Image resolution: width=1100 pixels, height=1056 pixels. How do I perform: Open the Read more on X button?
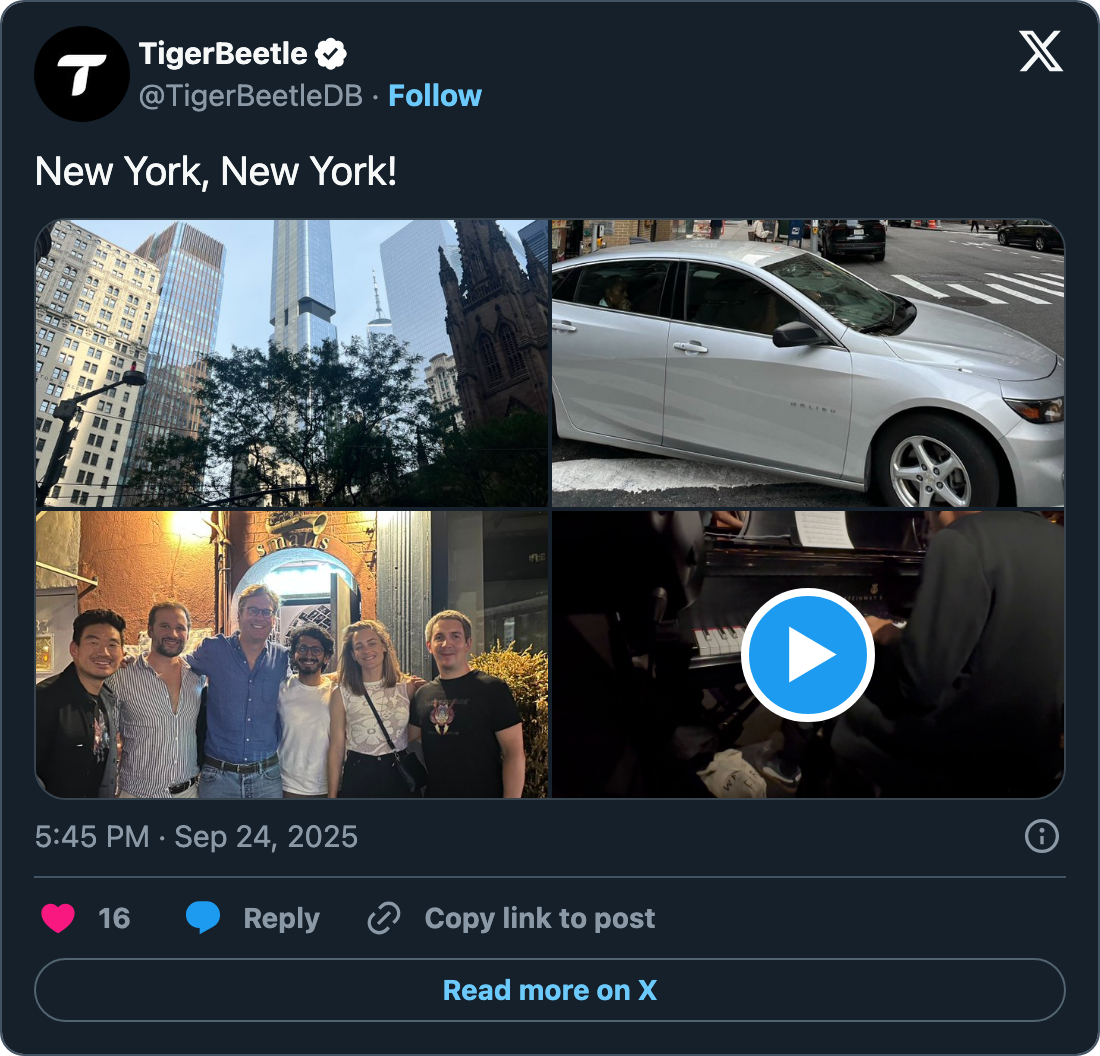pos(549,989)
